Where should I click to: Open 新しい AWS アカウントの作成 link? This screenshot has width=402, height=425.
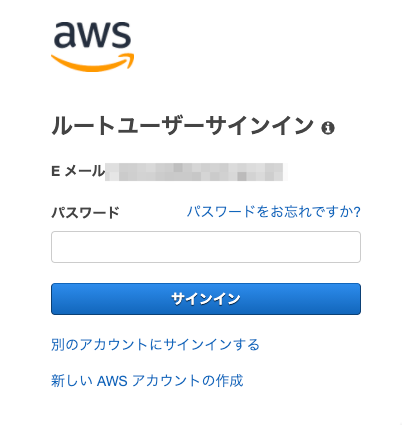tap(147, 380)
